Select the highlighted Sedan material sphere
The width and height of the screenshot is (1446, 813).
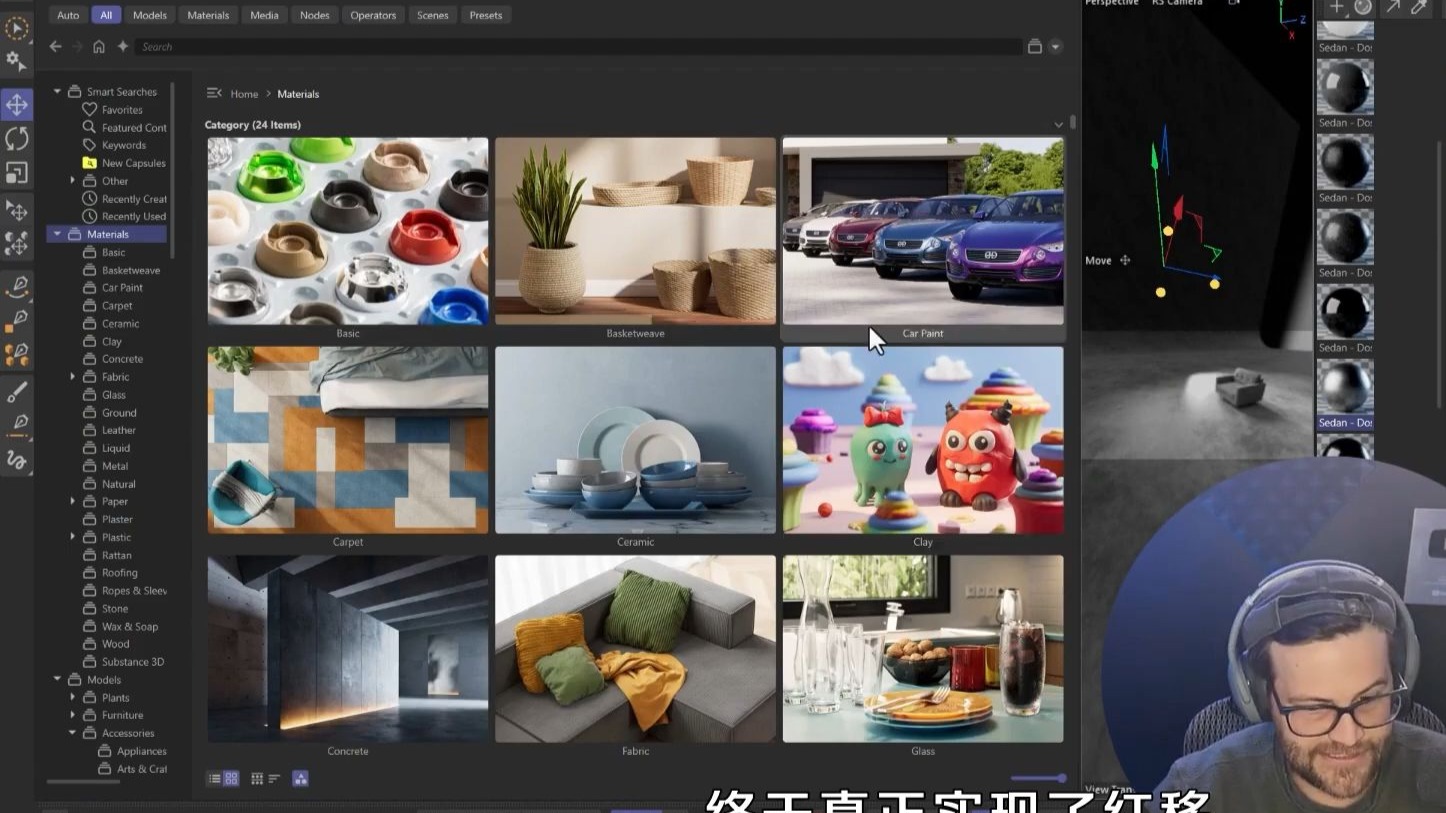[x=1345, y=387]
